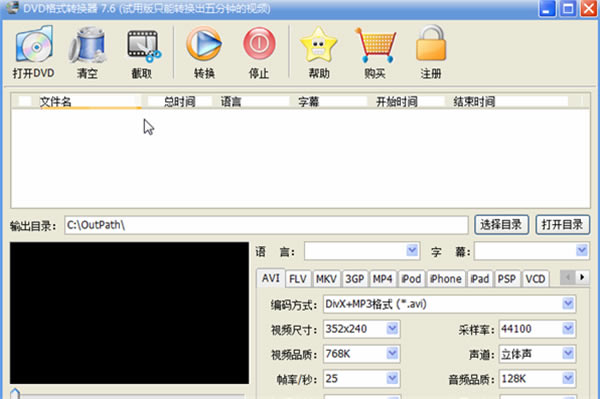Screen dimensions: 600x399
Task: Select the Clip (截取) film scissors icon
Action: coord(144,46)
